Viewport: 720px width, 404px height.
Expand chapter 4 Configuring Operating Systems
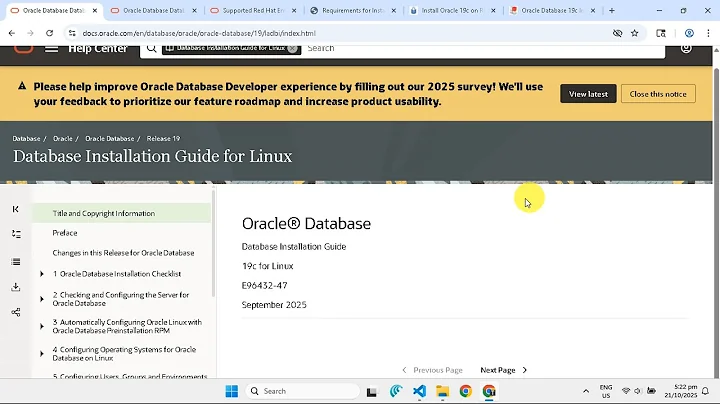[x=42, y=354]
